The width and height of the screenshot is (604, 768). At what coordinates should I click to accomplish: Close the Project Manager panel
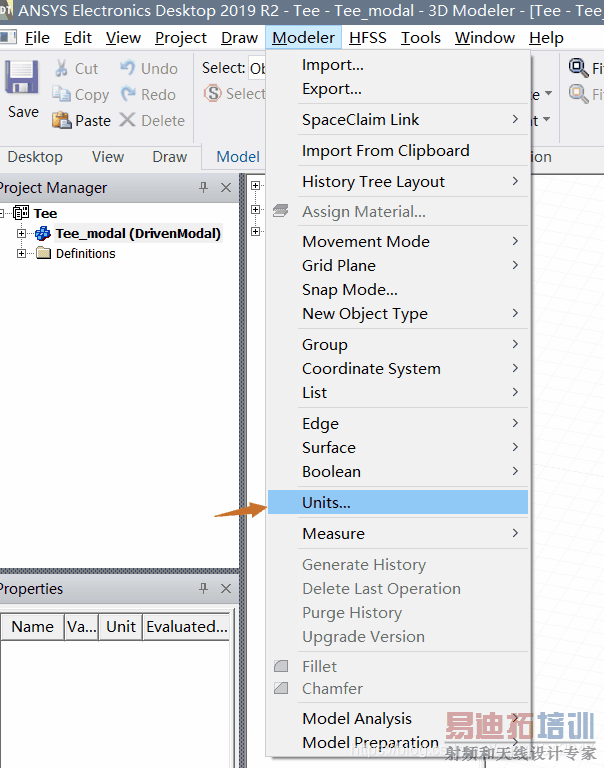click(226, 188)
